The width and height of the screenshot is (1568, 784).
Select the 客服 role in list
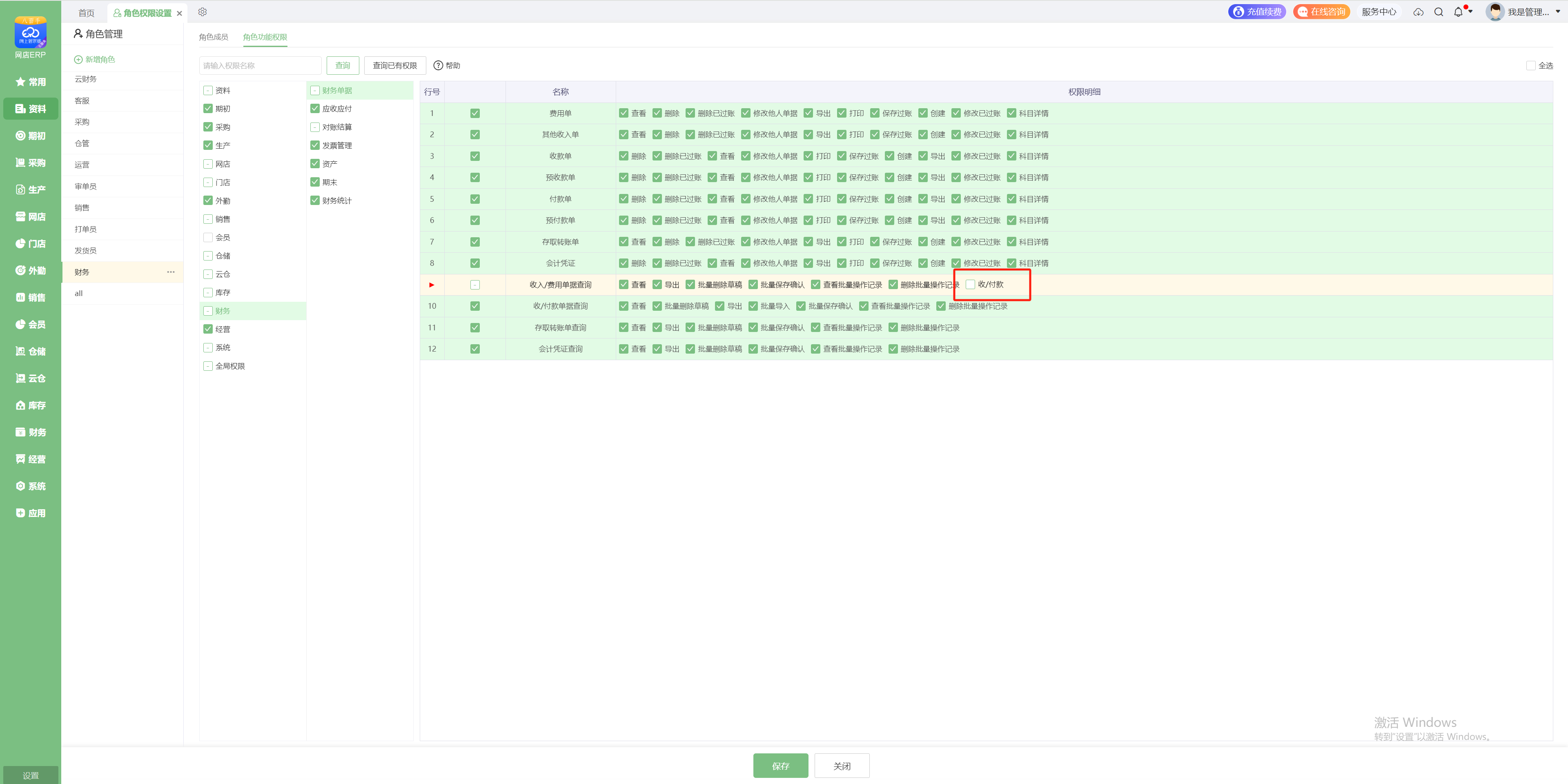[123, 100]
